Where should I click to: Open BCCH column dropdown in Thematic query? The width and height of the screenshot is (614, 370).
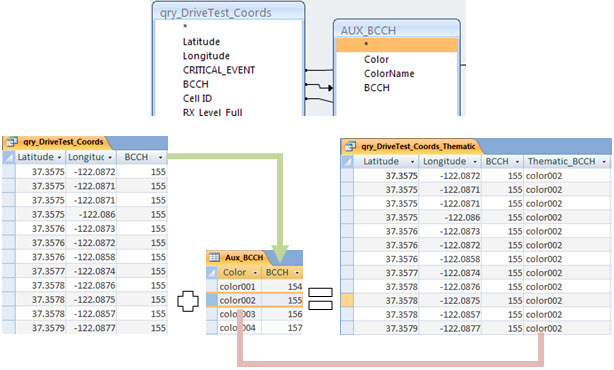(x=517, y=162)
